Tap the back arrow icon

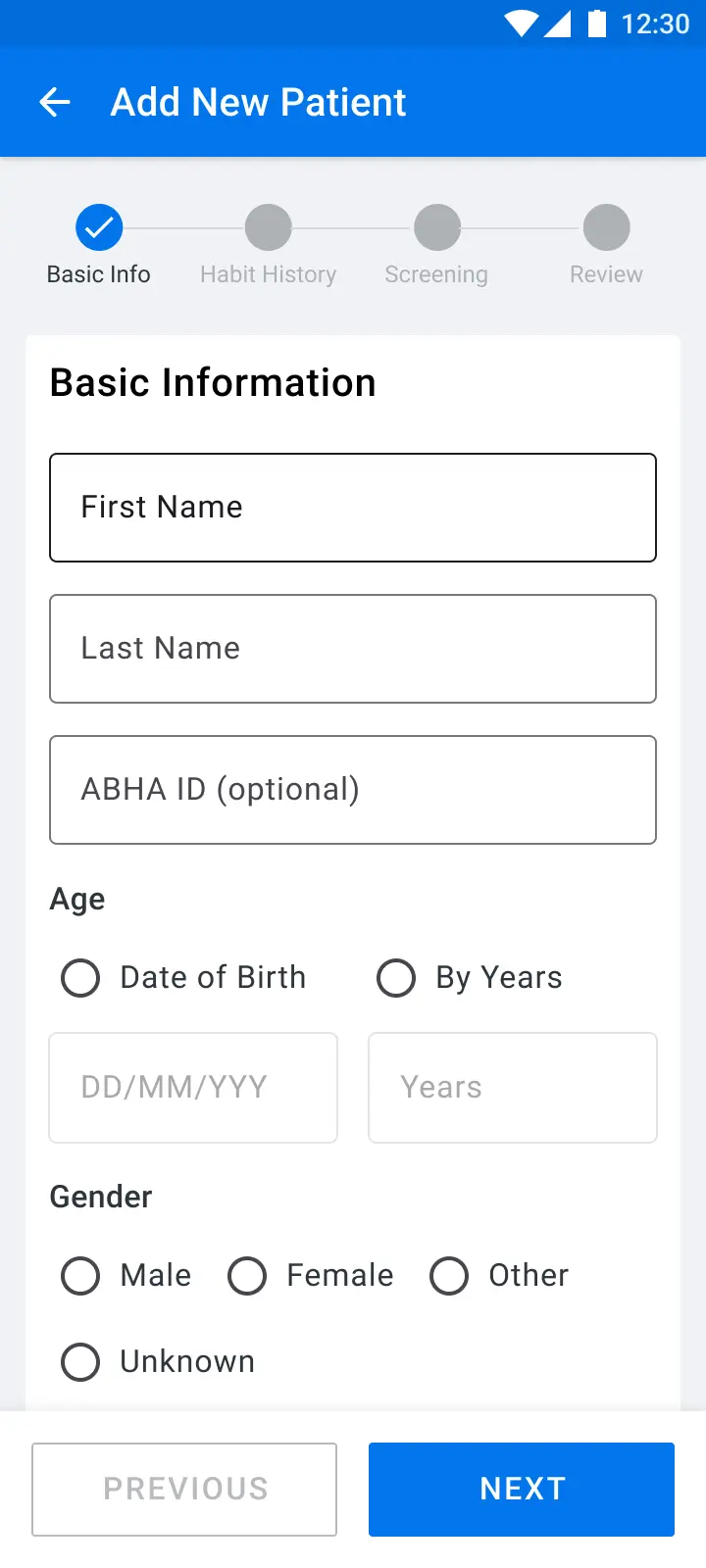click(x=55, y=102)
